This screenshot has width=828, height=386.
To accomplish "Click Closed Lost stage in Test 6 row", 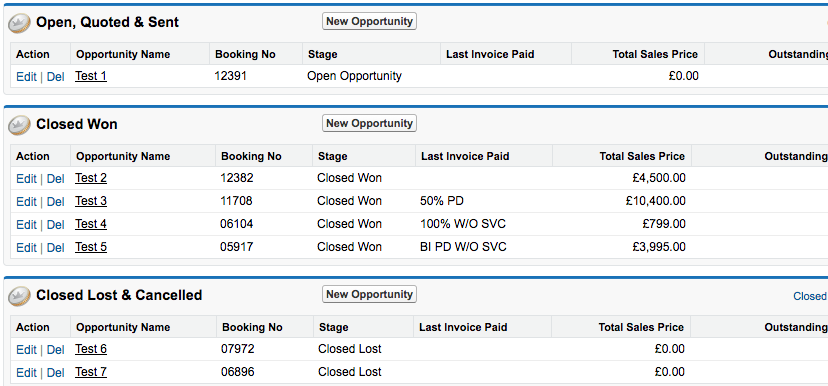I will (x=350, y=349).
